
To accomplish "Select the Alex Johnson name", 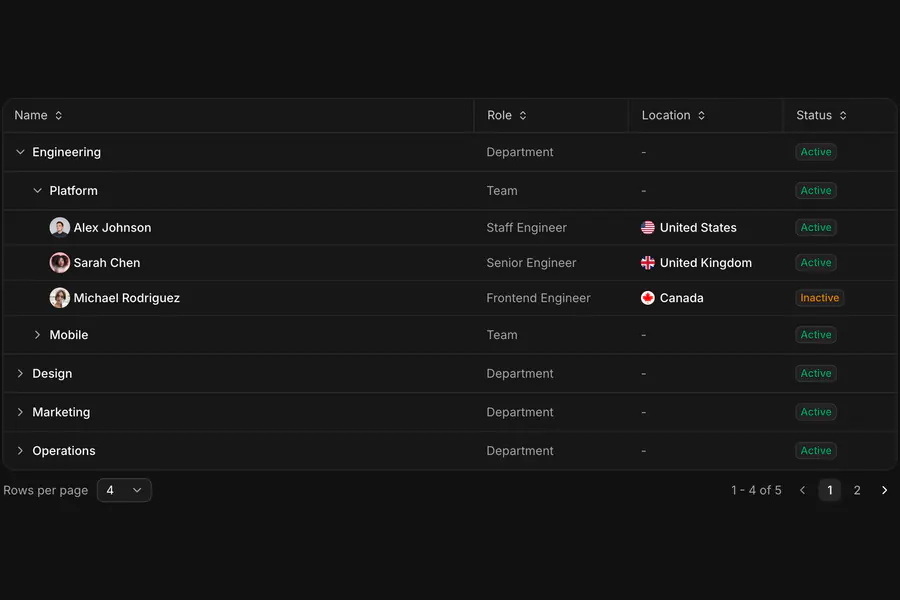I will point(112,227).
